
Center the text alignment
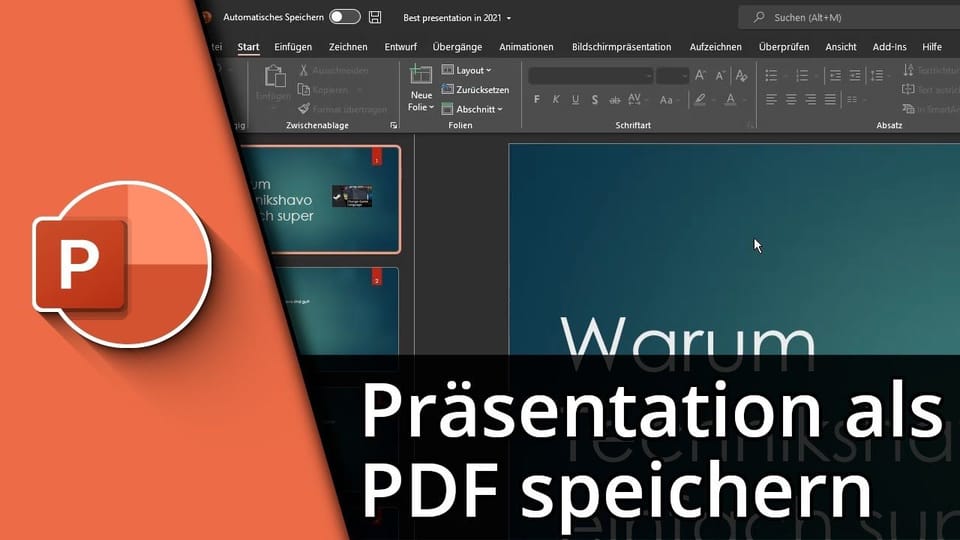pos(791,99)
